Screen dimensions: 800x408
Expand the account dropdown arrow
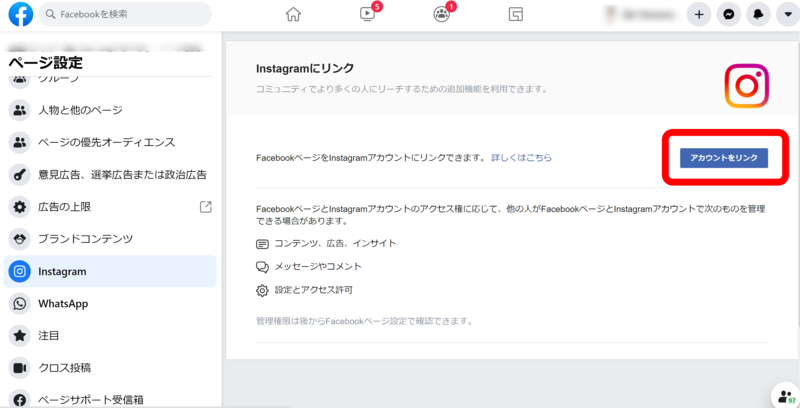coord(787,15)
